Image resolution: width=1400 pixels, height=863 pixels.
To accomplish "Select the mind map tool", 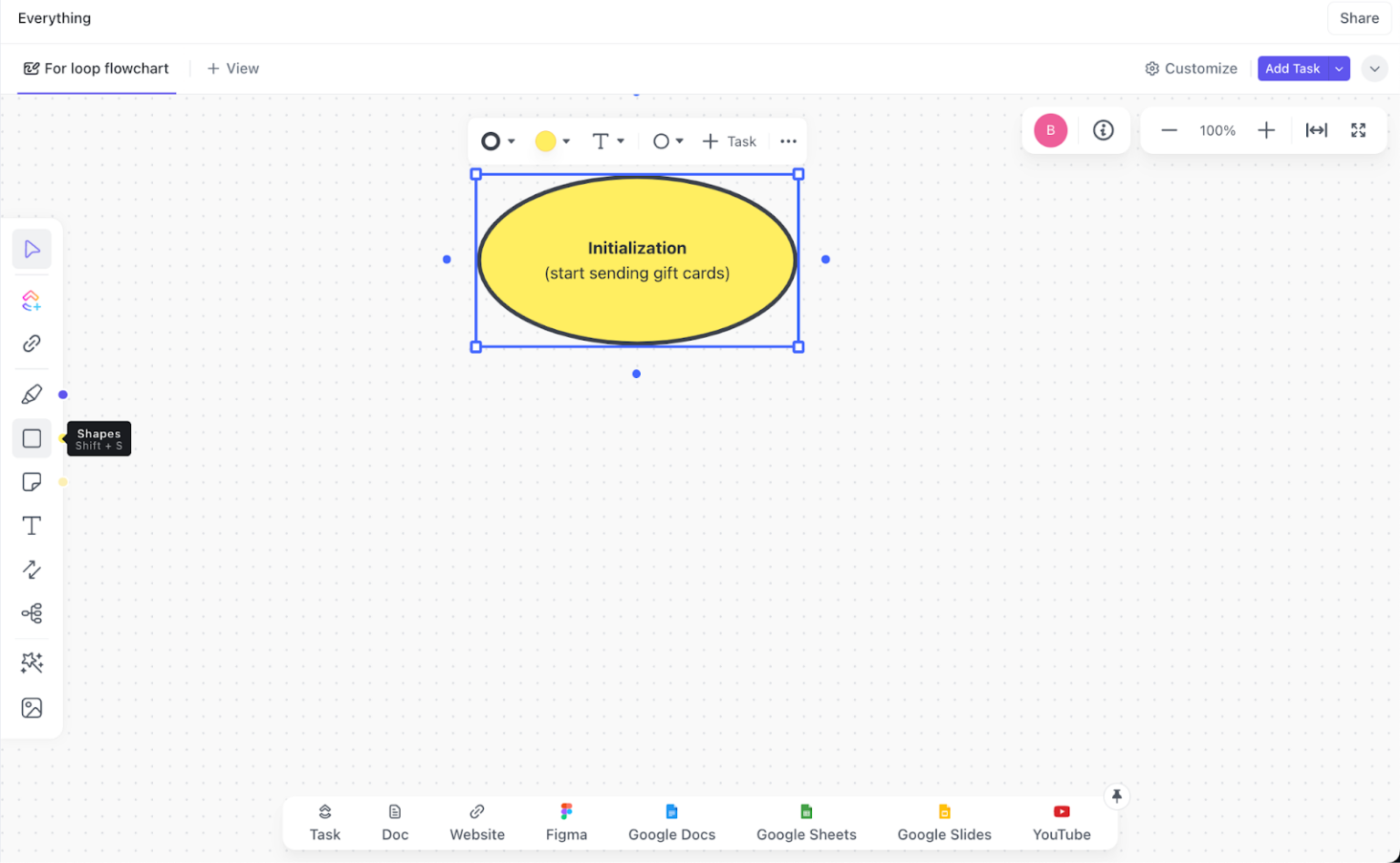I will tap(32, 613).
